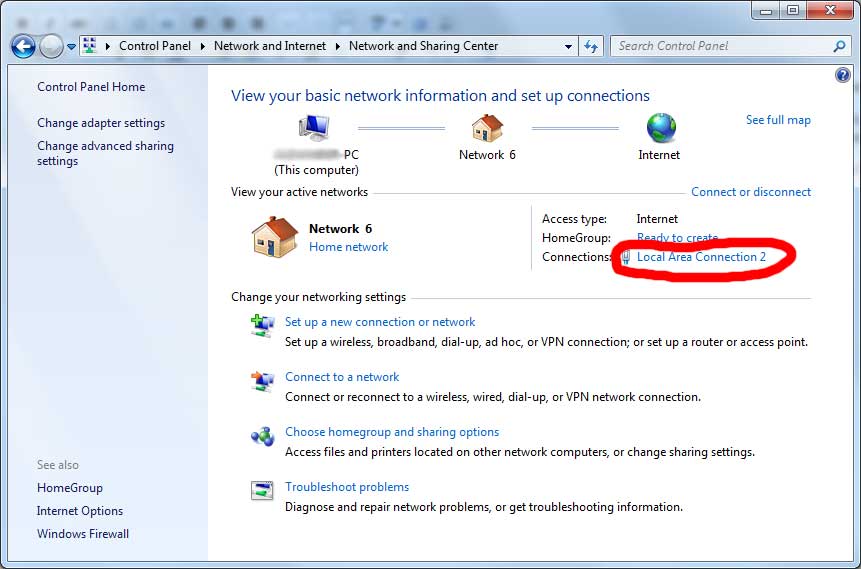Click the network plug icon beside Local Area Connection 2
The image size is (861, 569).
[x=626, y=257]
